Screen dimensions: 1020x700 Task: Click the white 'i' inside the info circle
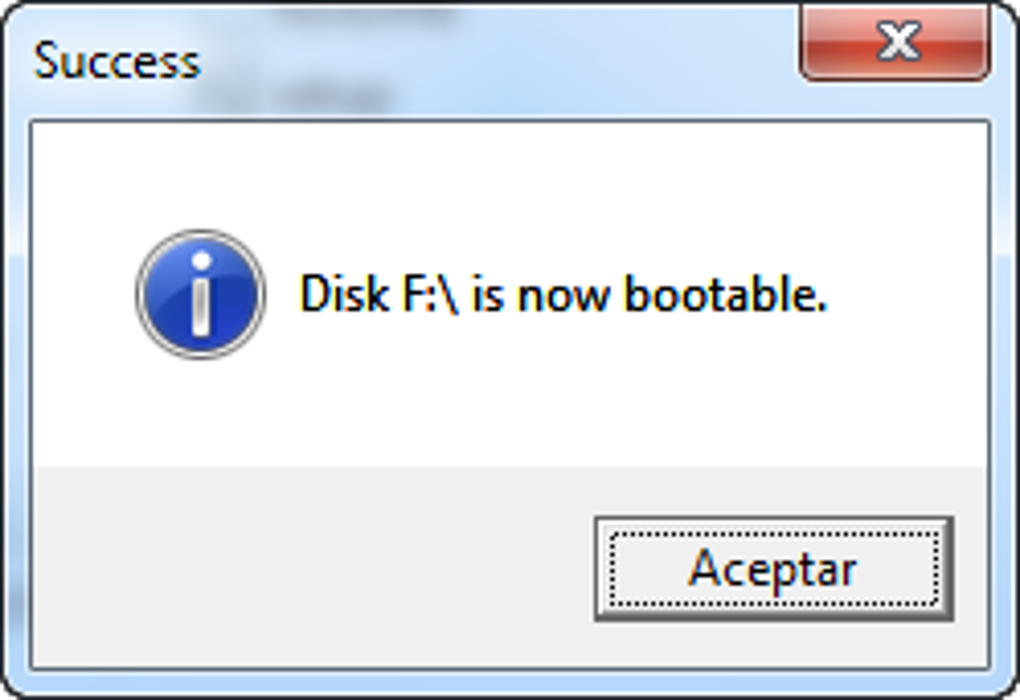201,294
